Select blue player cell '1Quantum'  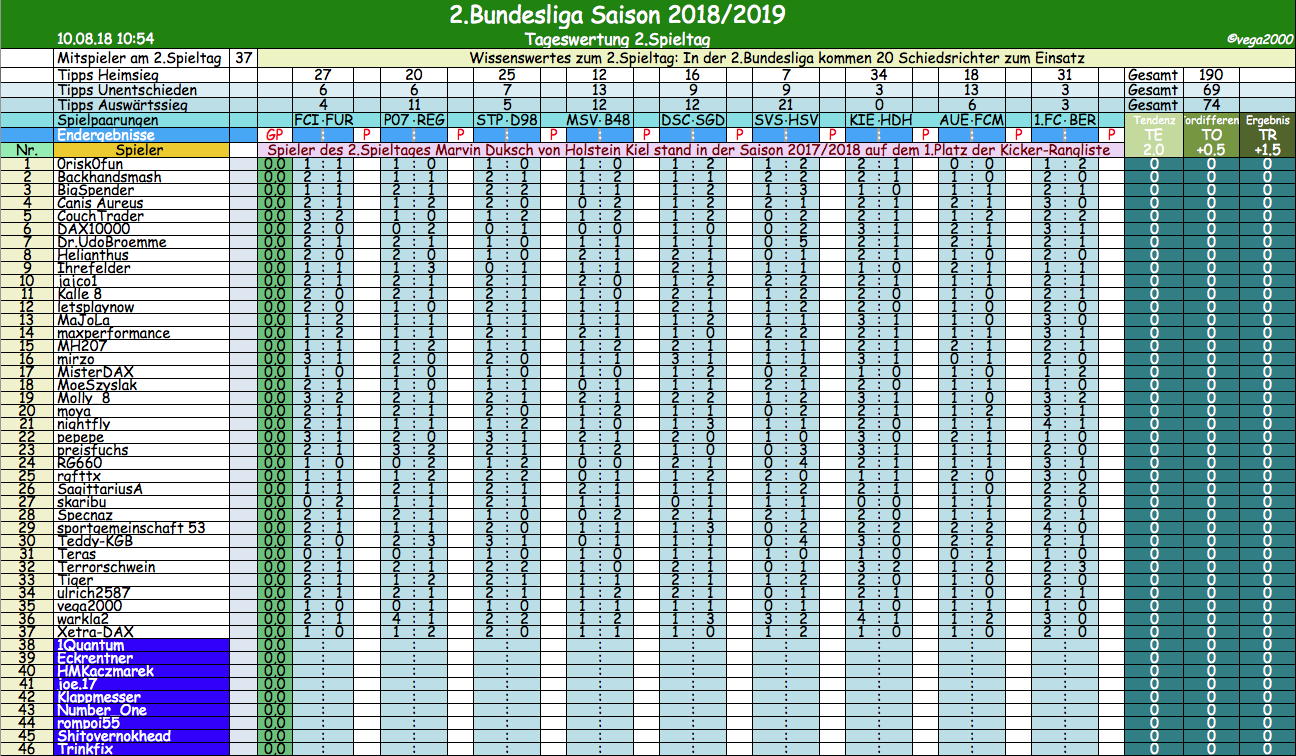point(141,645)
